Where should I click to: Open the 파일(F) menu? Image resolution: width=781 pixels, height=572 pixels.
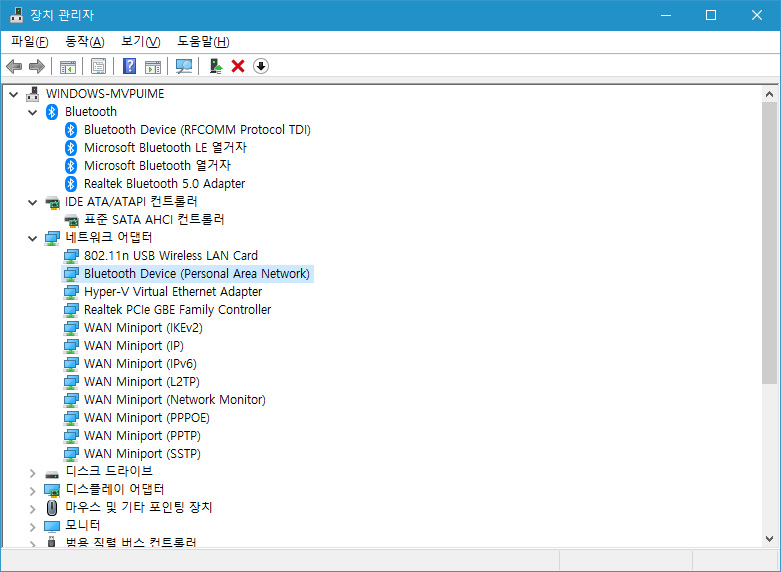point(30,42)
